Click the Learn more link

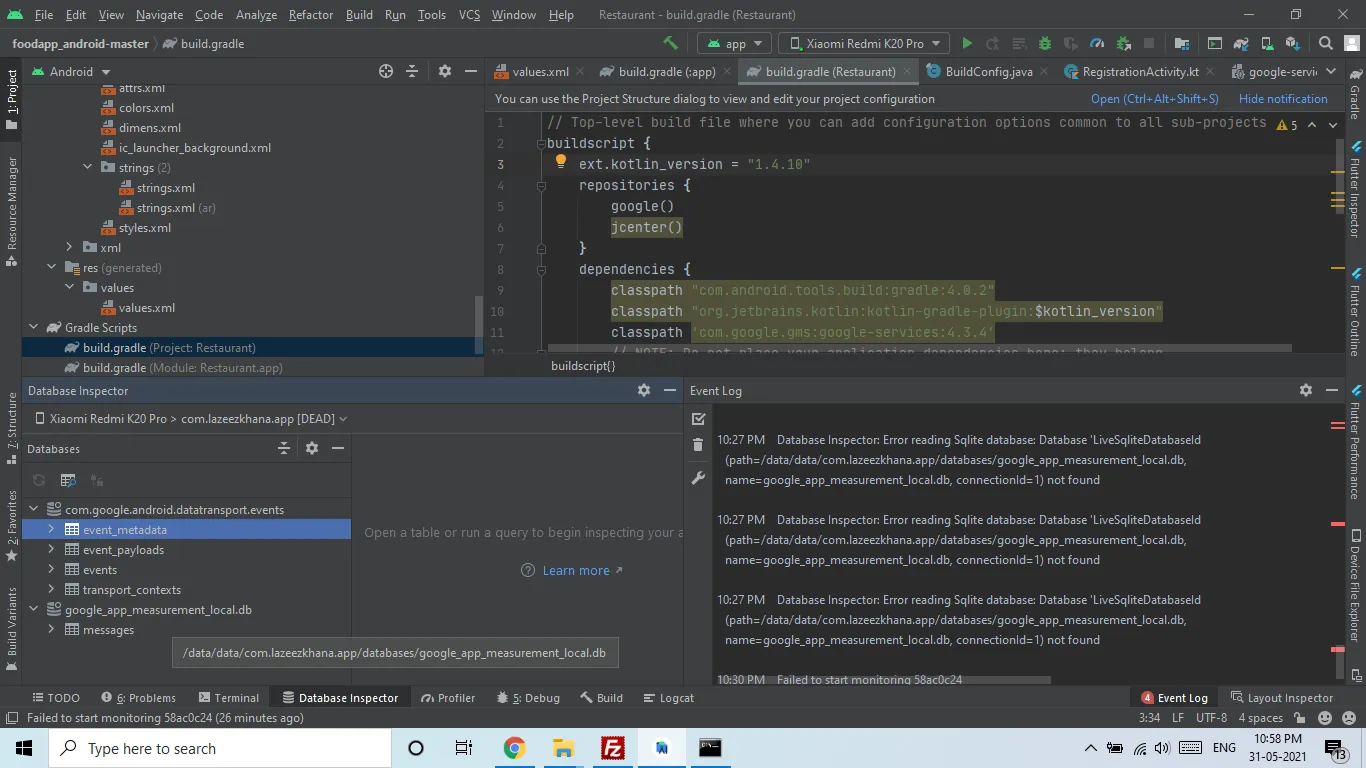click(x=576, y=570)
